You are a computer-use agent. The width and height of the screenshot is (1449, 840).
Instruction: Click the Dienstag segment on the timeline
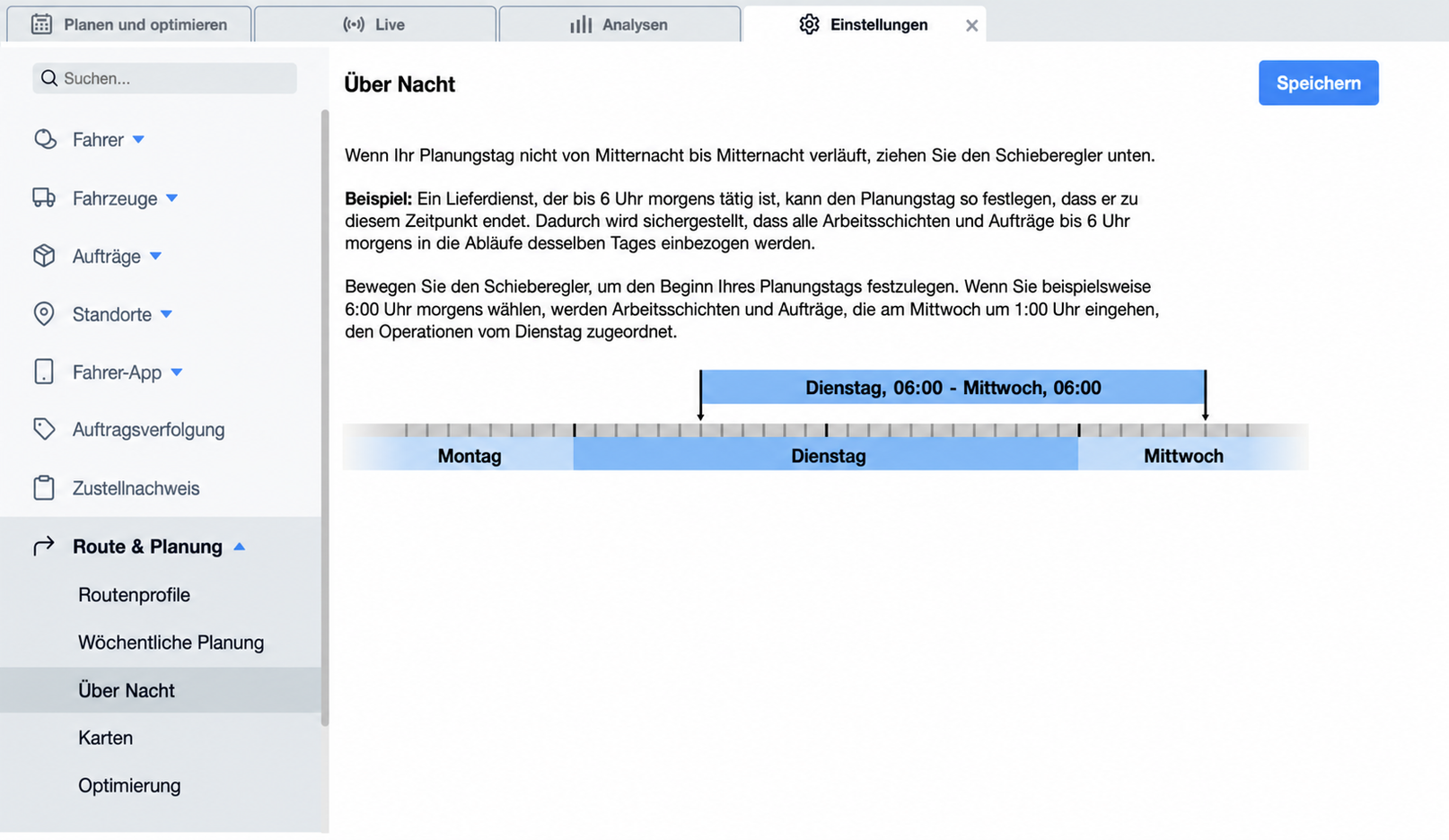coord(826,455)
